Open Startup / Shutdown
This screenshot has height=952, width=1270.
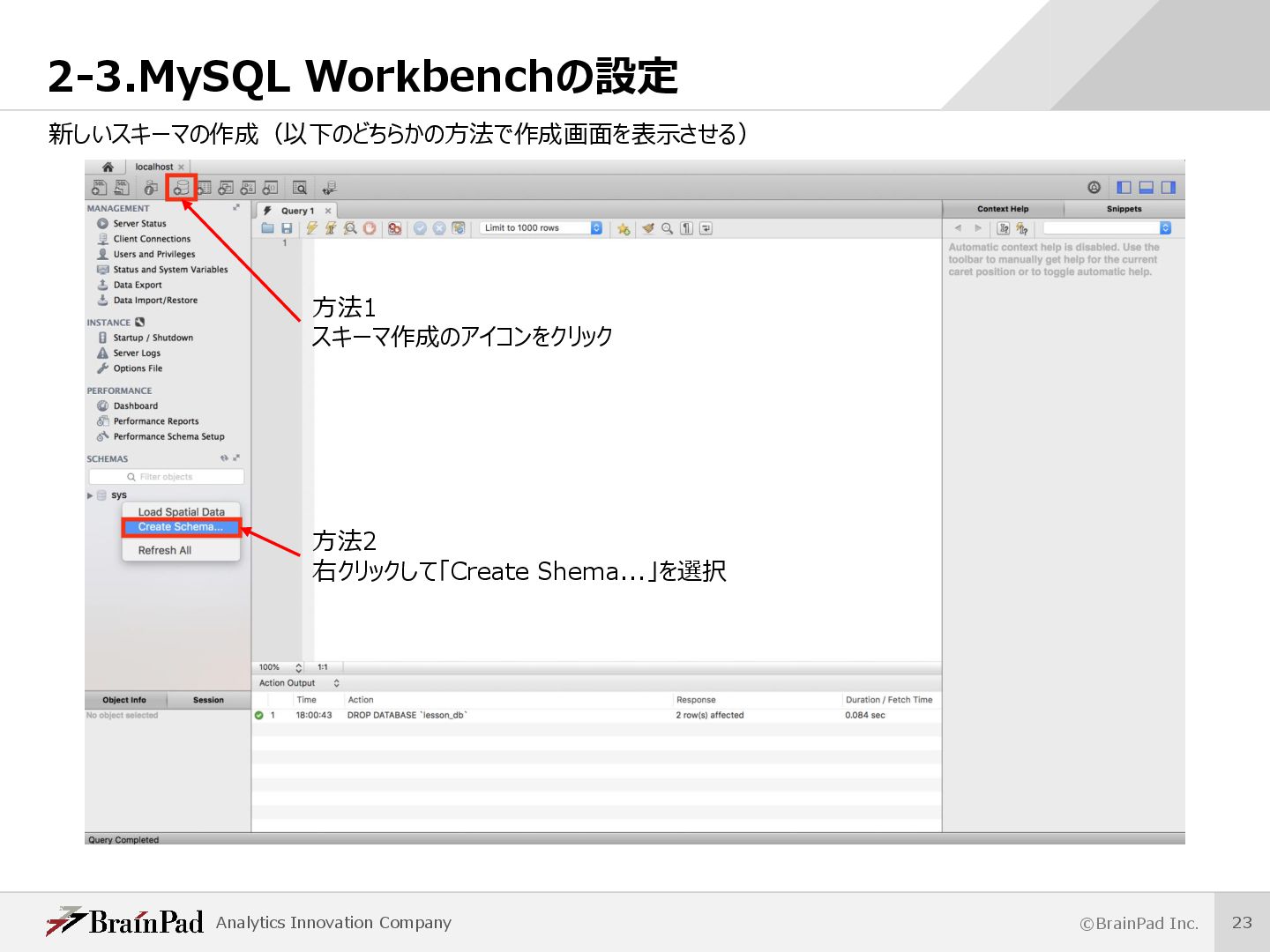tap(146, 338)
